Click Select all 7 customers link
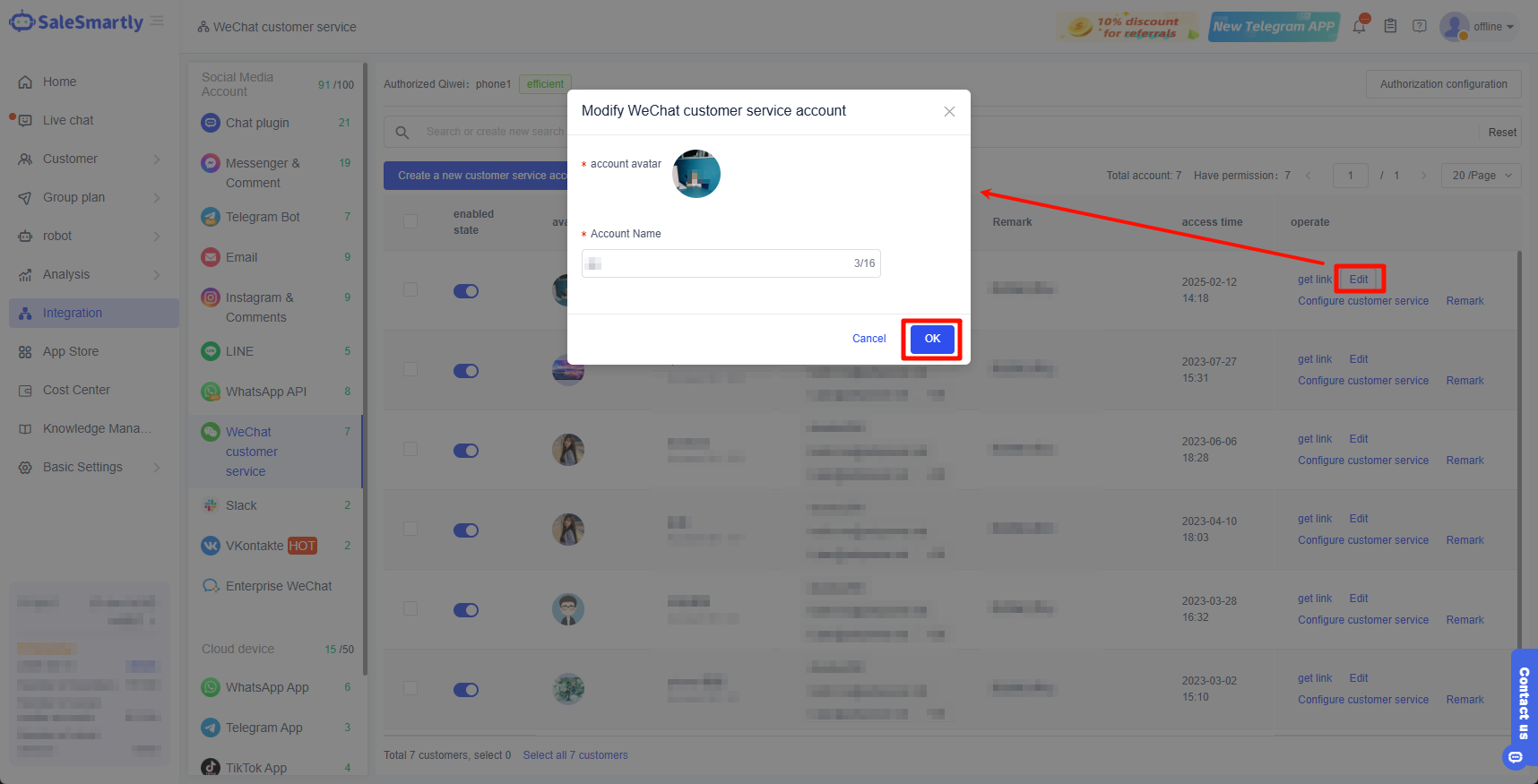Screen dimensions: 1538x784 (x=575, y=755)
